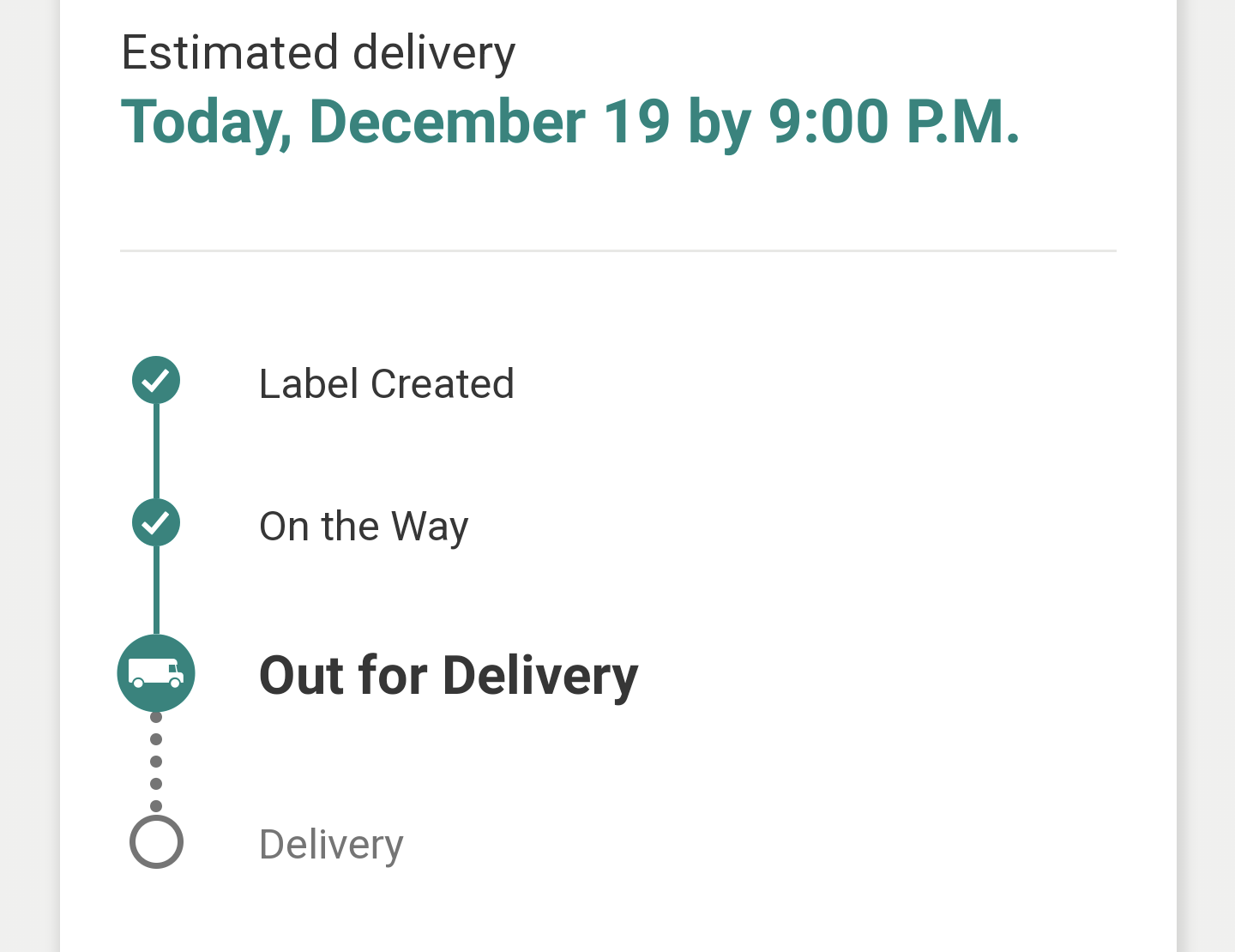
Task: Tap the 9:00 P.M. delivery time
Action: pos(894,121)
